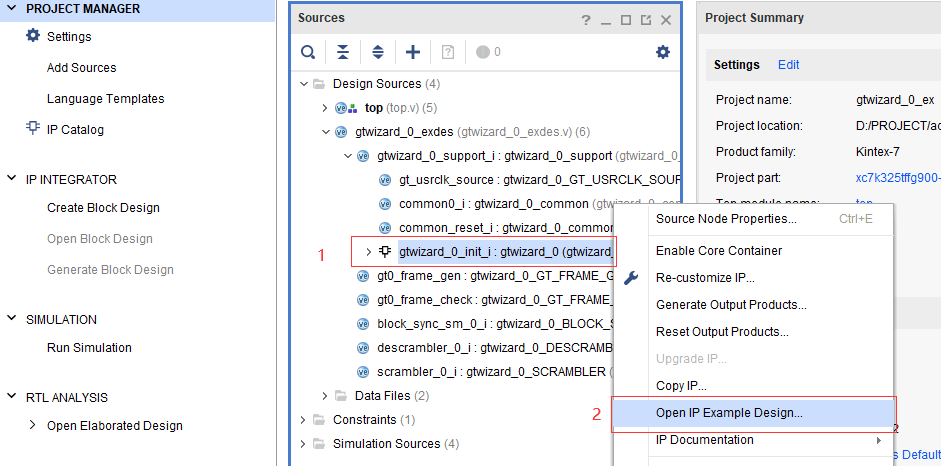Float the Sources panel with the popout icon

646,20
